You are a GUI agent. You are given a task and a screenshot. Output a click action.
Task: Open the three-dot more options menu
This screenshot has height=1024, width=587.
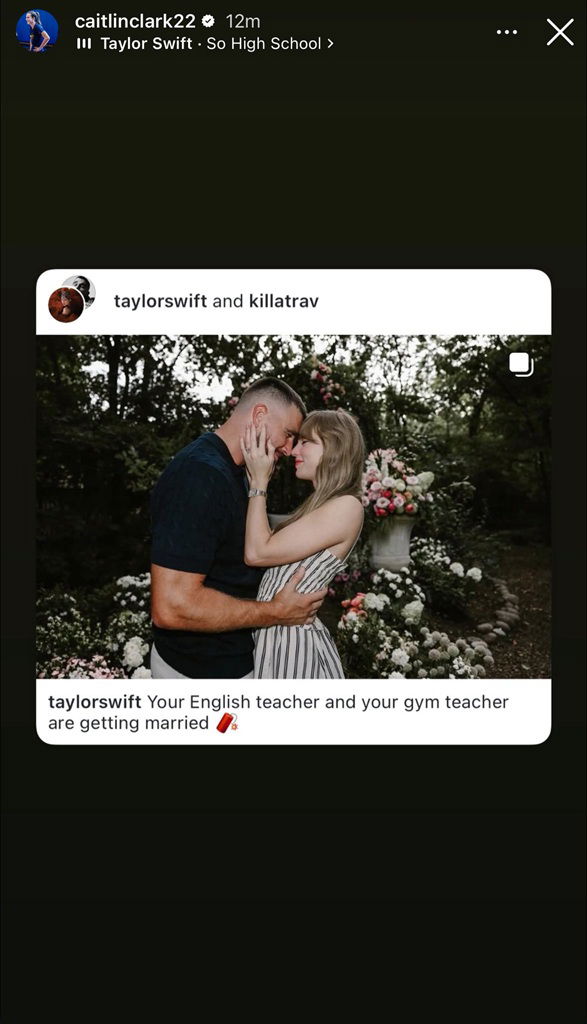(507, 31)
